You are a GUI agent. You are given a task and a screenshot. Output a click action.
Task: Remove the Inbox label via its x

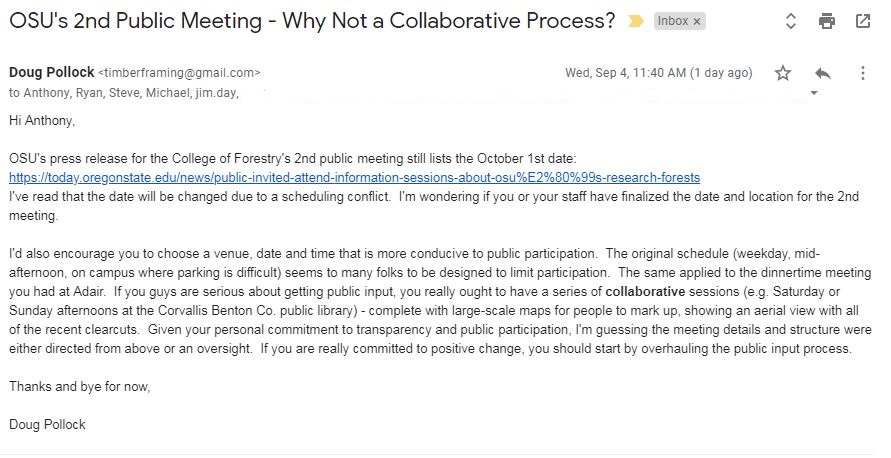[x=697, y=22]
